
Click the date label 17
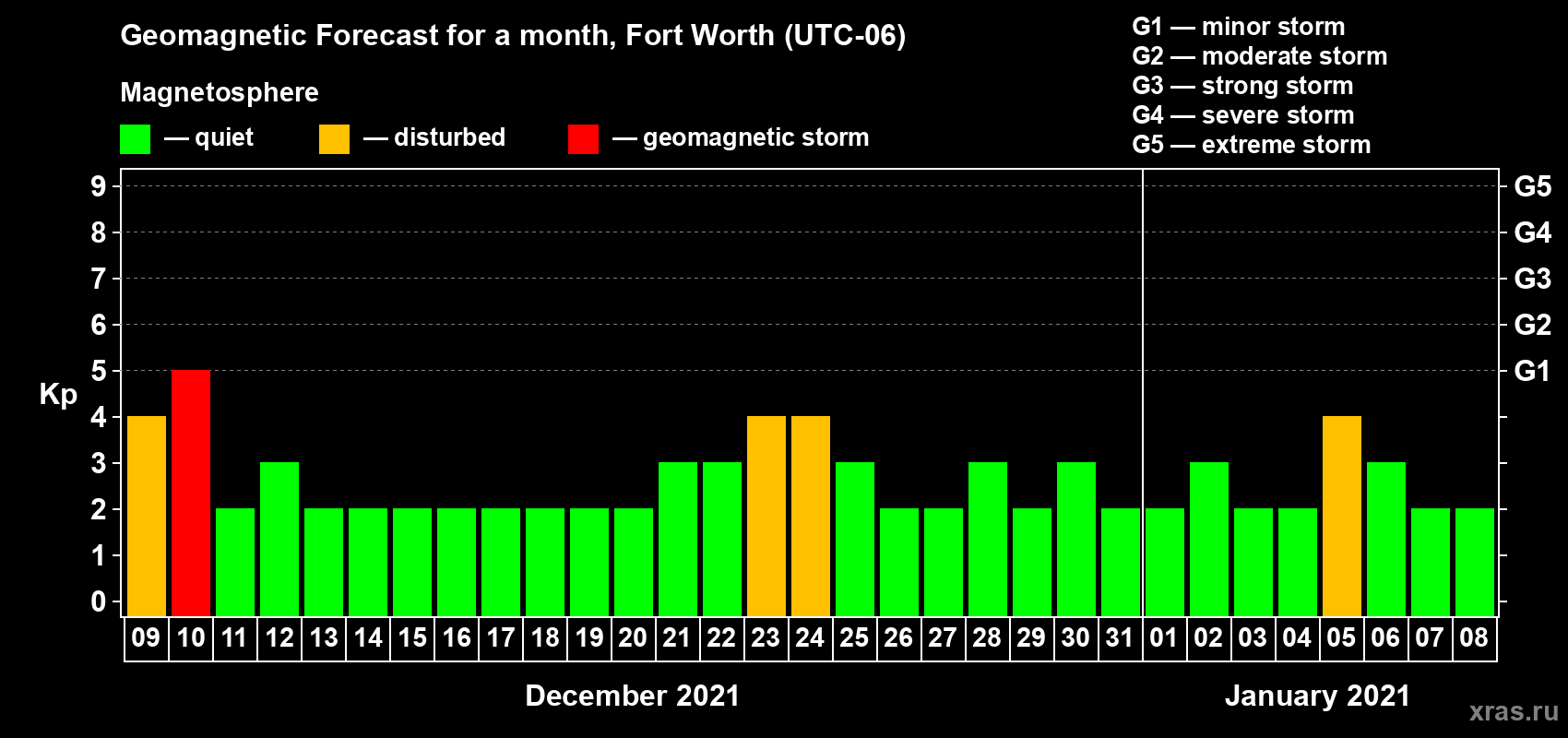pyautogui.click(x=501, y=637)
